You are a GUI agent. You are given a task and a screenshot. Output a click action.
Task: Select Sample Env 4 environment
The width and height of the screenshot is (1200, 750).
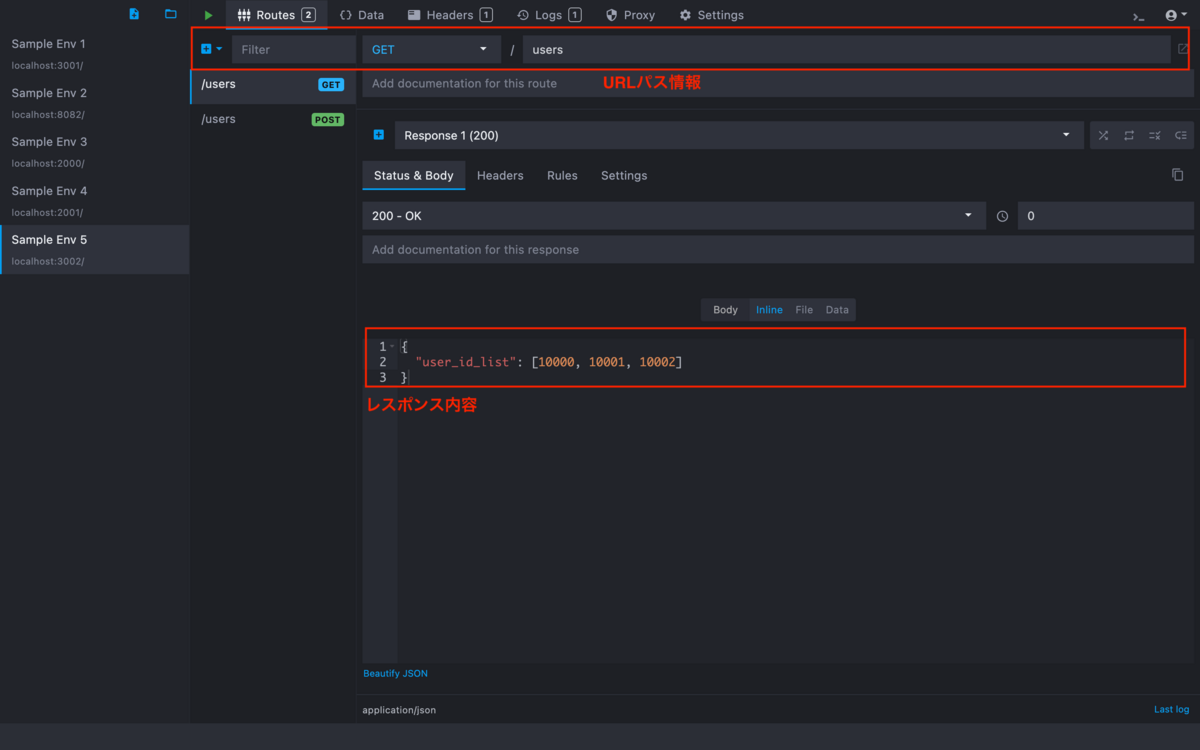(x=94, y=200)
